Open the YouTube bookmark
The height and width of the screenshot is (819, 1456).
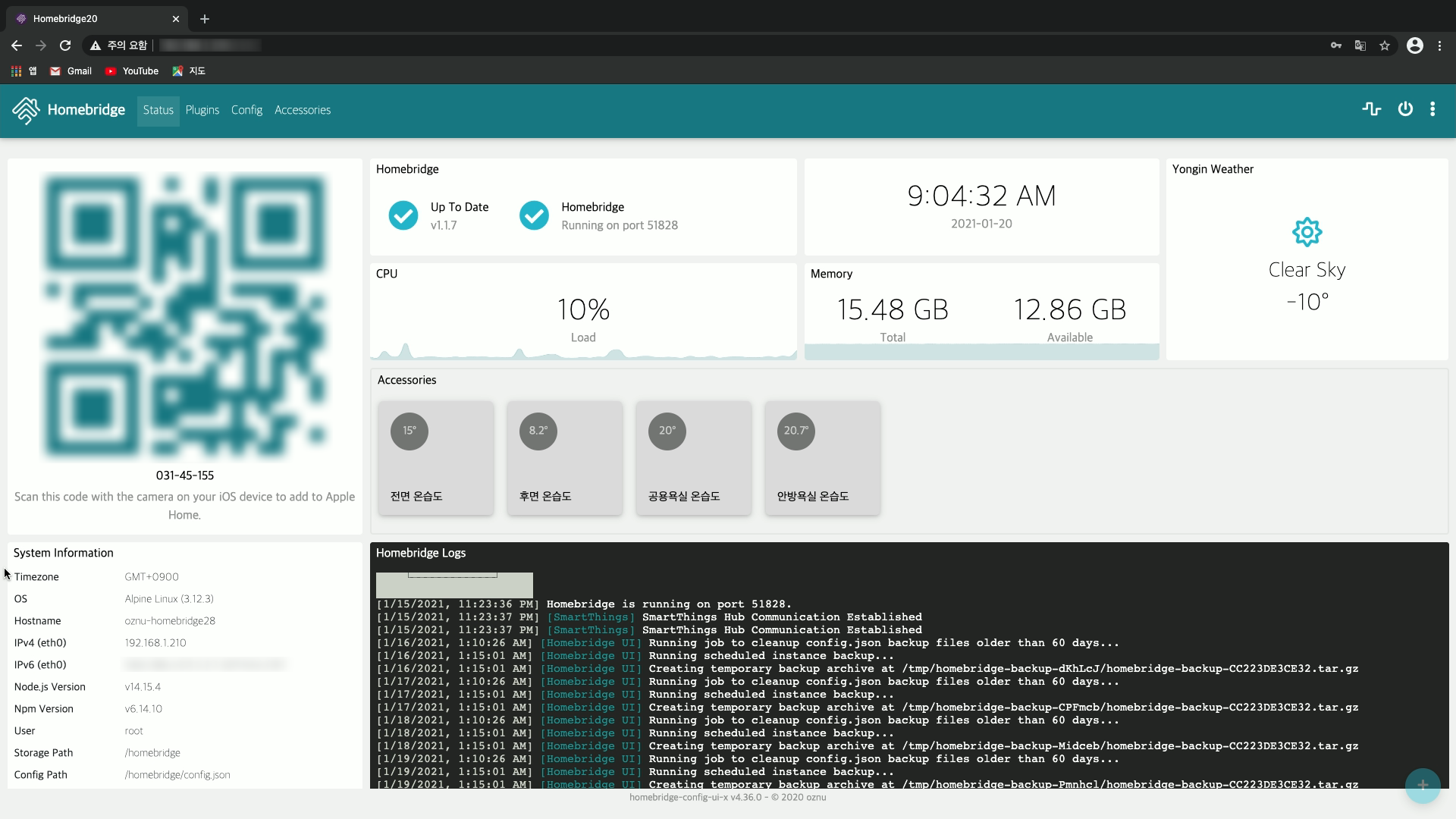[132, 71]
